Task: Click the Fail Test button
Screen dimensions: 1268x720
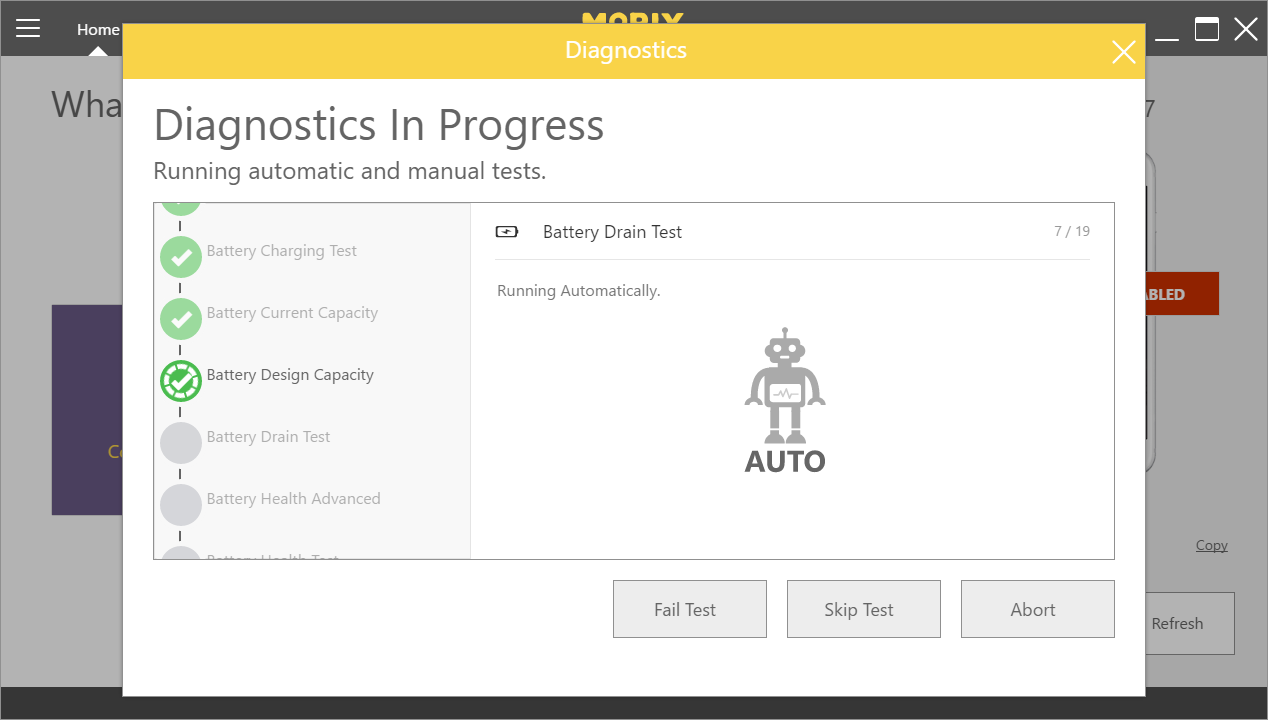Action: tap(690, 609)
